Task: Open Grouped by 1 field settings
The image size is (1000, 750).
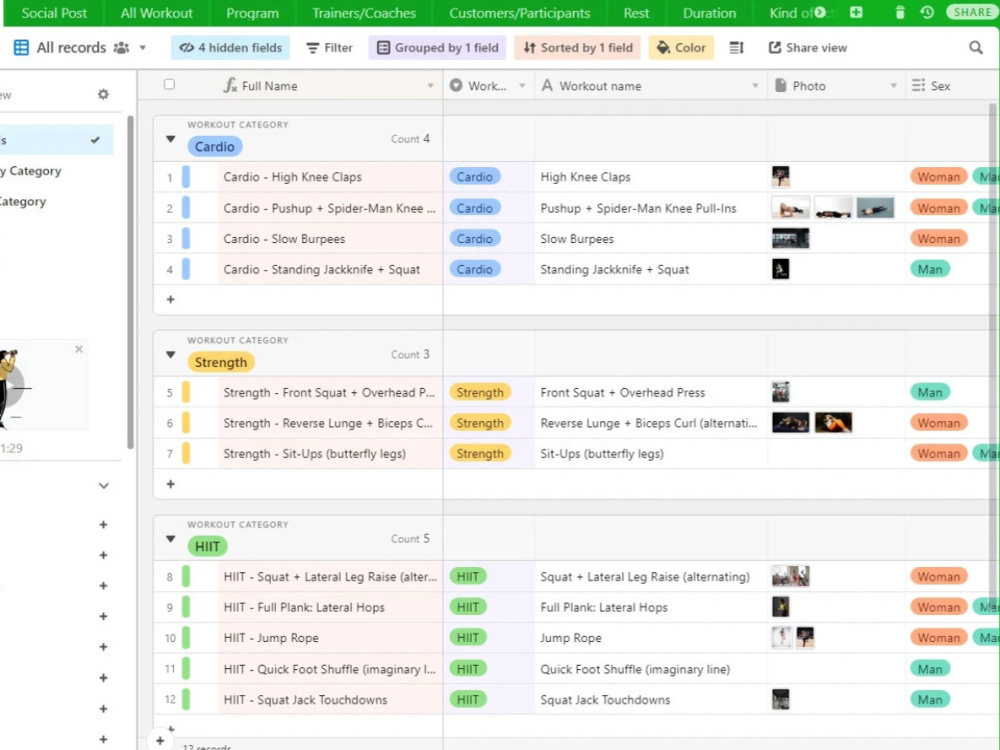Action: (x=438, y=48)
